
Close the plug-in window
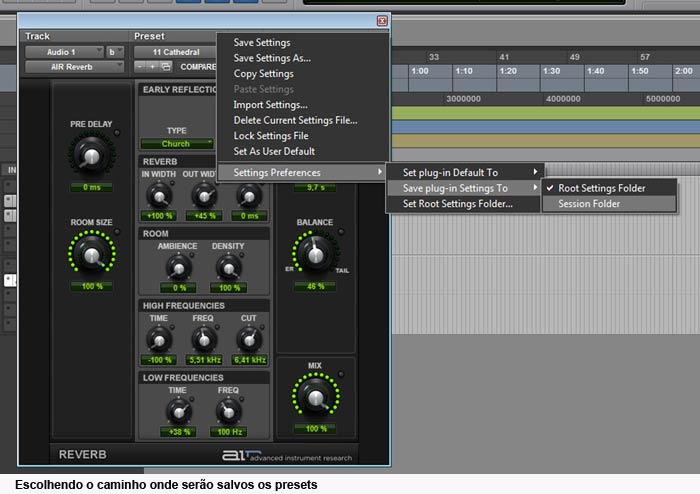382,21
